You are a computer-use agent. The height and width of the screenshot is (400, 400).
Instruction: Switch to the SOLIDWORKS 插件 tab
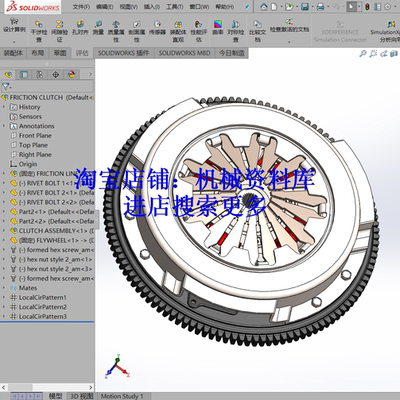tap(123, 53)
